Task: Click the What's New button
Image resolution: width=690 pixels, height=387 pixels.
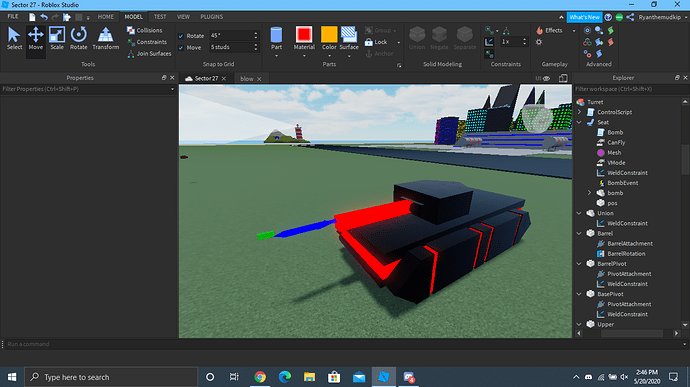Action: pyautogui.click(x=584, y=17)
